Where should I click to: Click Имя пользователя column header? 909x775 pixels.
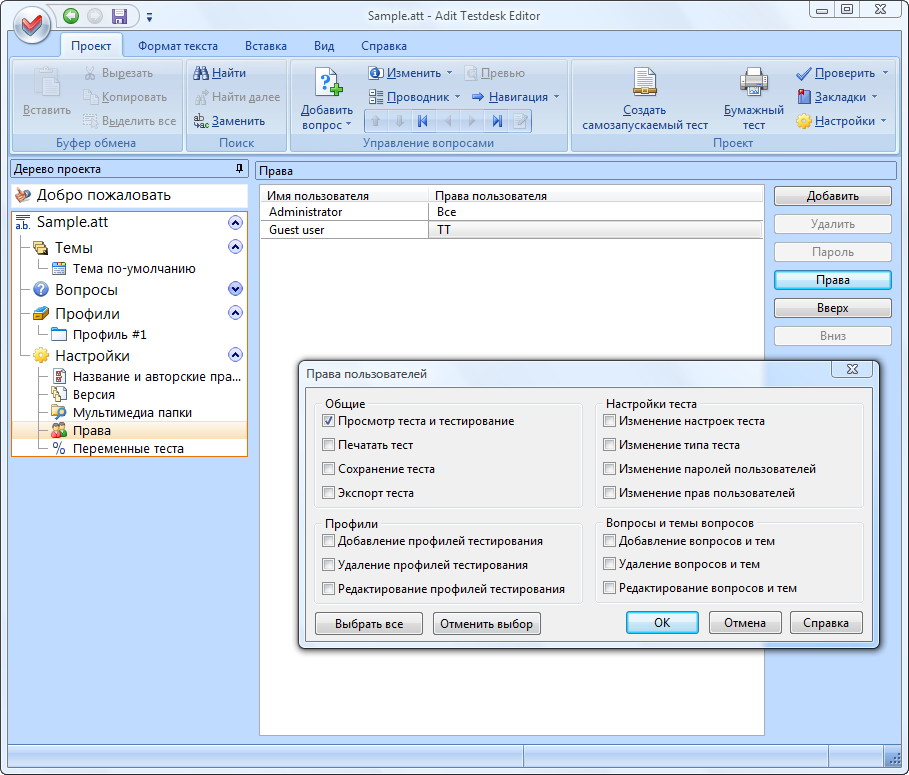(x=344, y=196)
